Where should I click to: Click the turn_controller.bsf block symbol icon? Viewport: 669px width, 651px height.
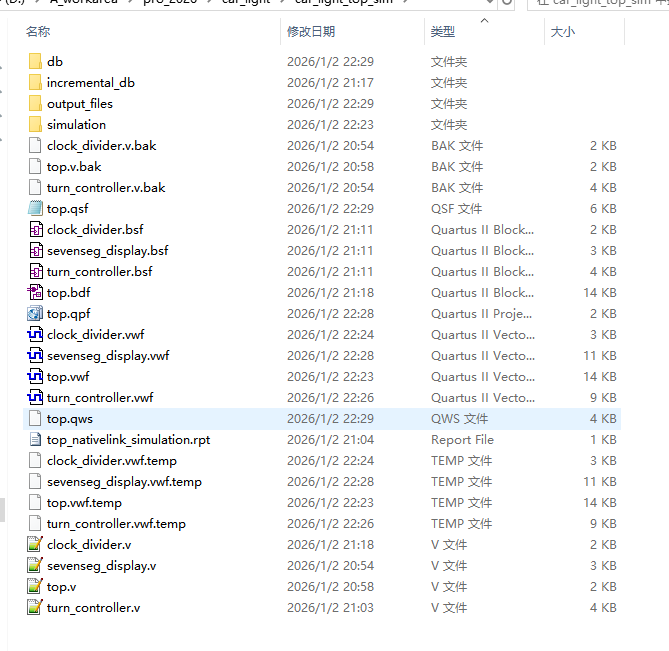pyautogui.click(x=36, y=271)
